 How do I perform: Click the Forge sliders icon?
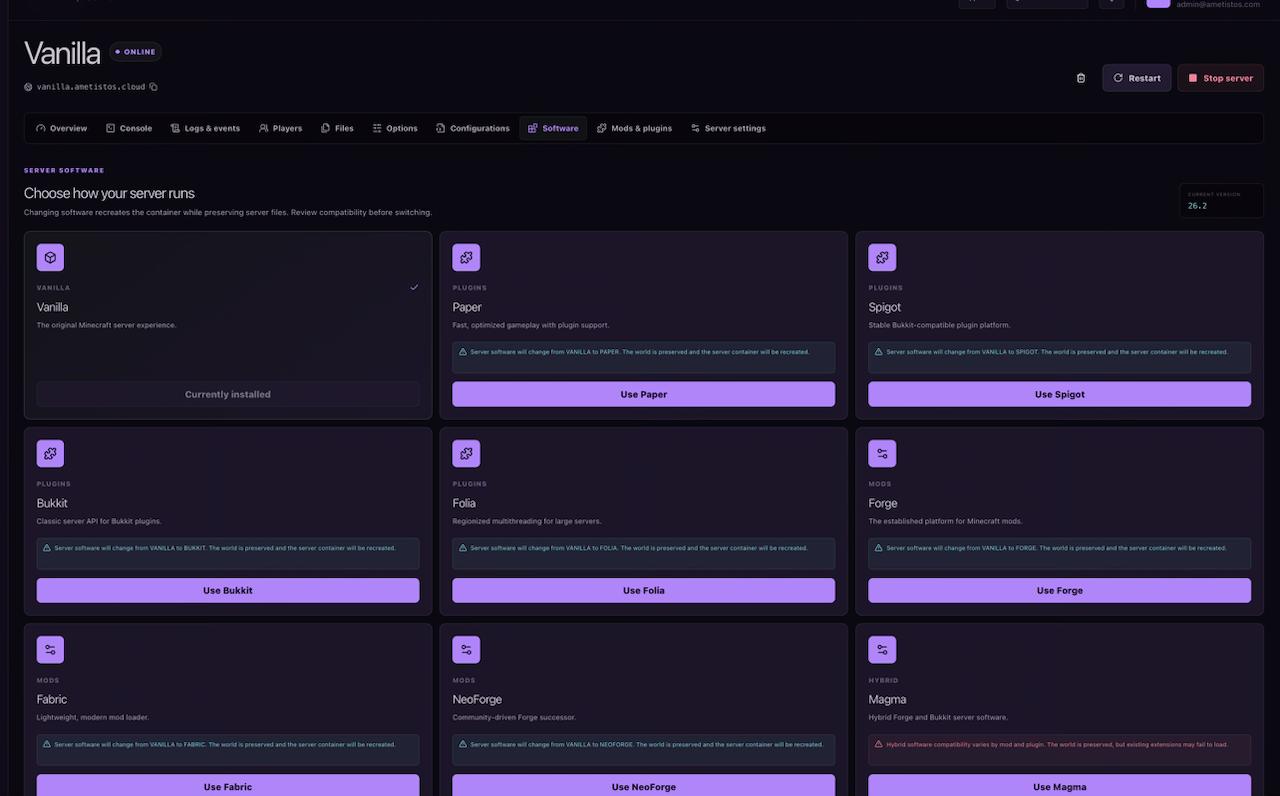(x=882, y=454)
